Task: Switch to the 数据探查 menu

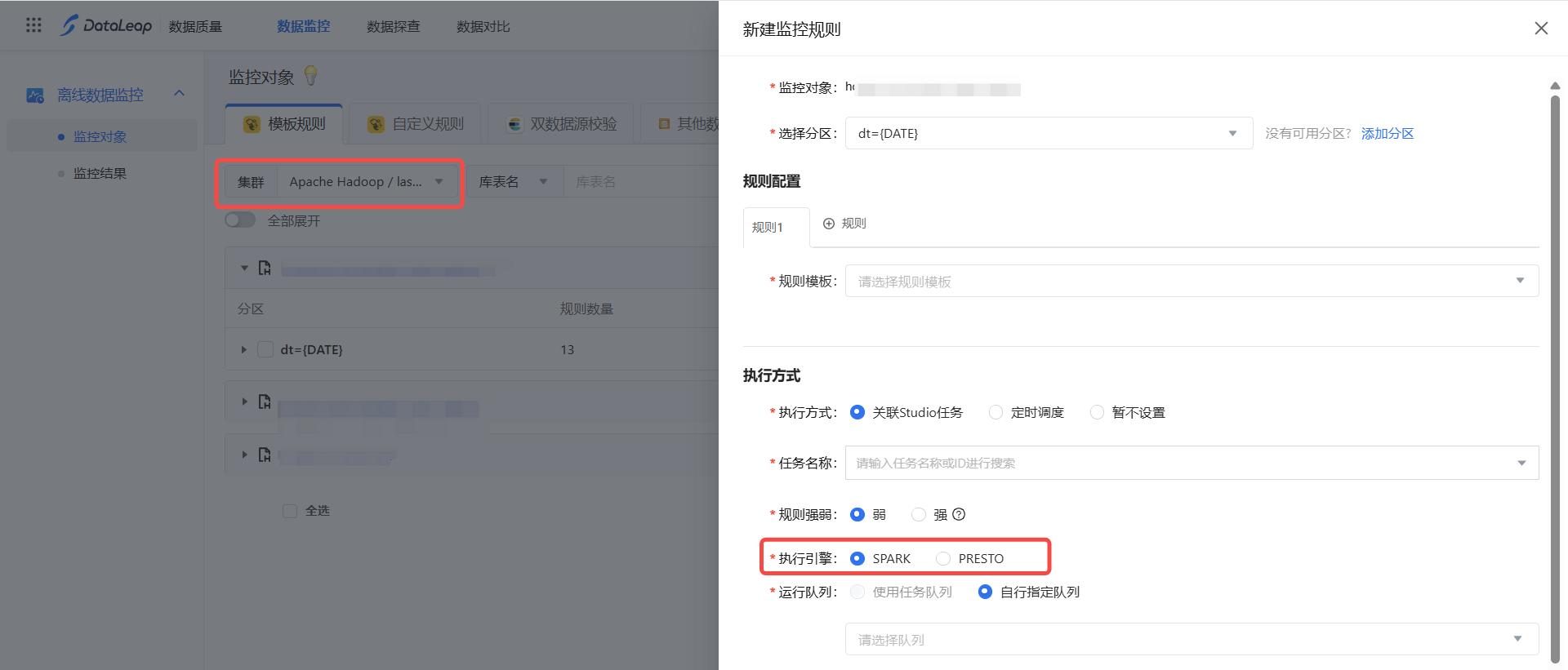Action: tap(393, 27)
